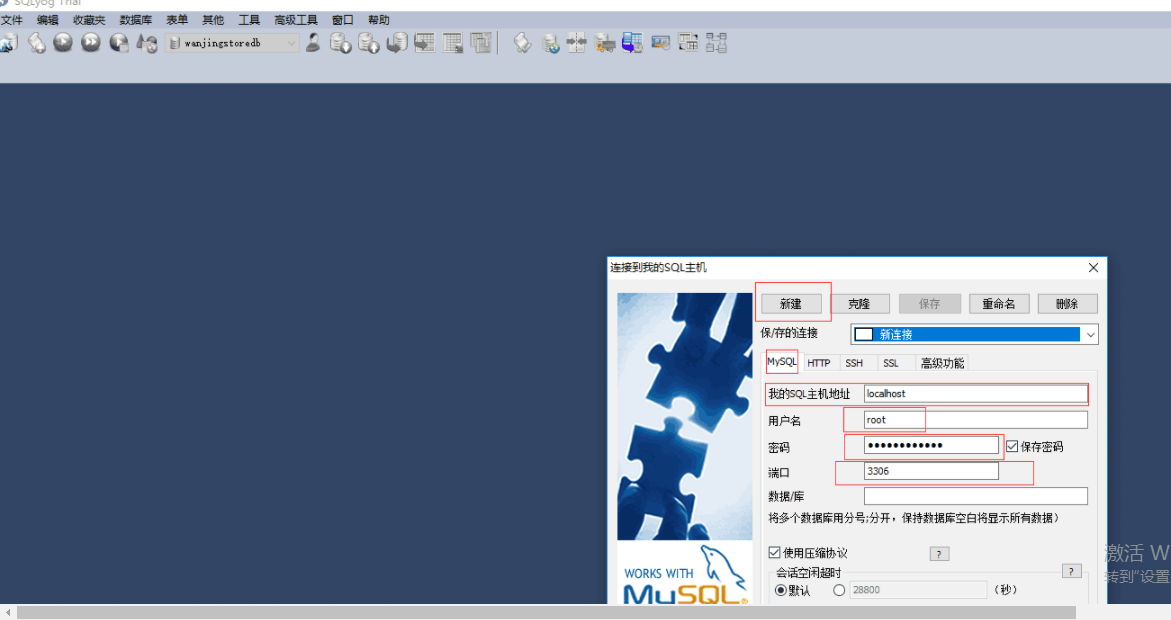The width and height of the screenshot is (1171, 620).
Task: Execute all queries with the double-arrow icon
Action: pos(90,43)
